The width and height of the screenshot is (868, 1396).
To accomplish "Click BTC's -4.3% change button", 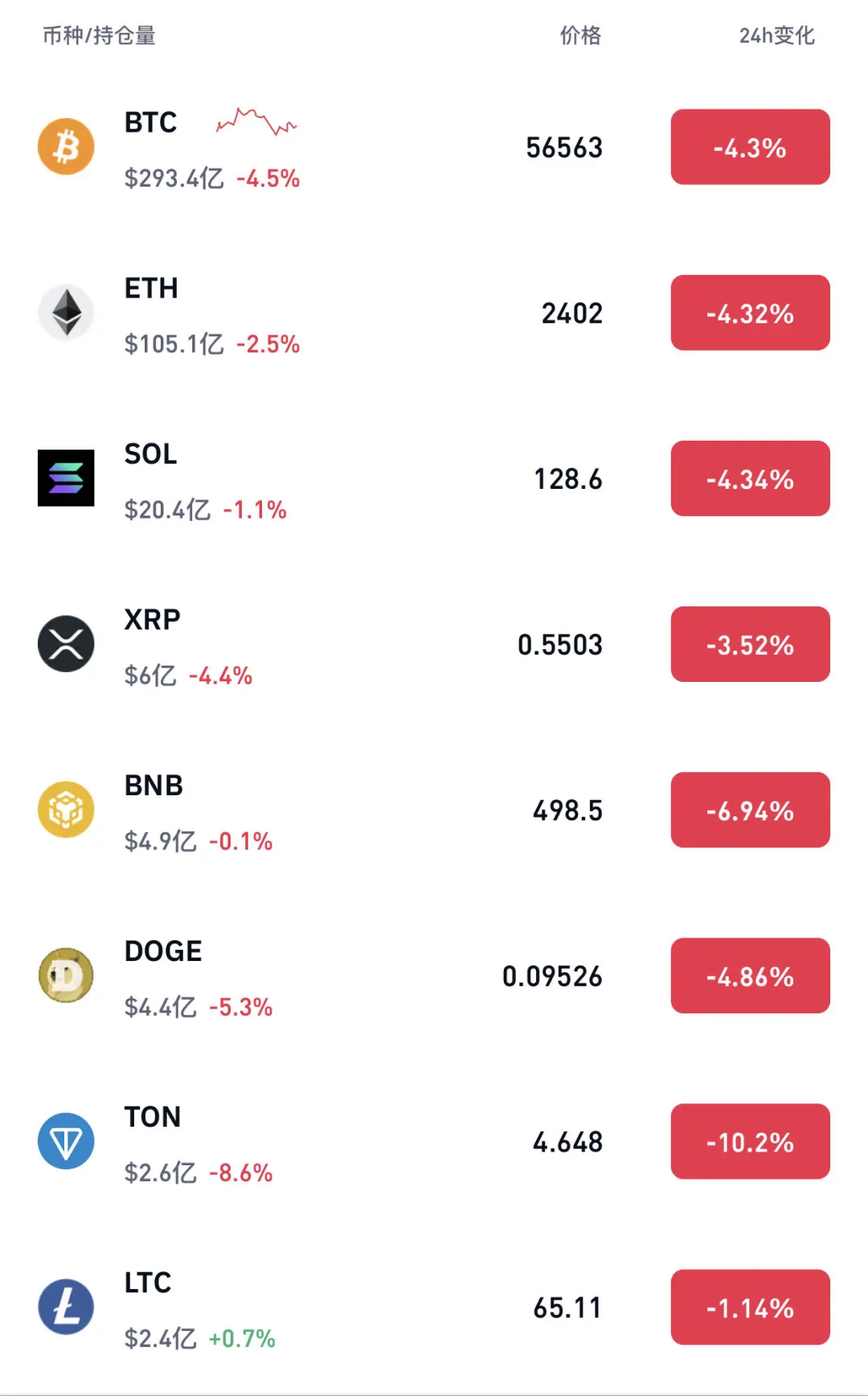I will point(750,147).
